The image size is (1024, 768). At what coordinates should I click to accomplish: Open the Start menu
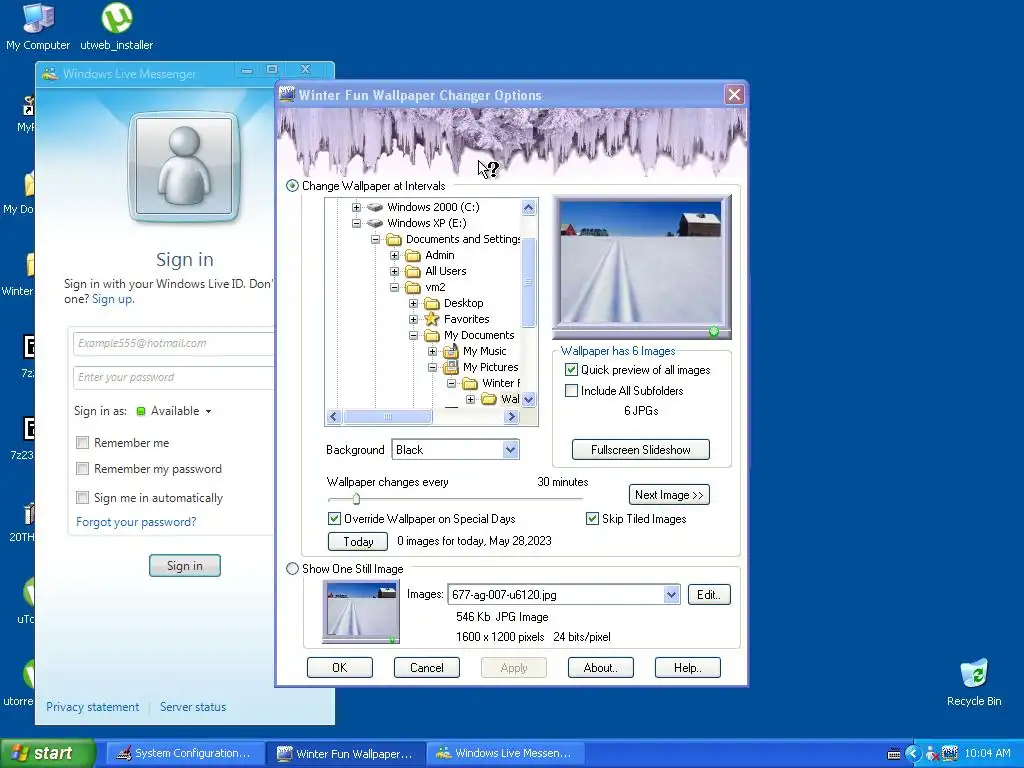48,753
